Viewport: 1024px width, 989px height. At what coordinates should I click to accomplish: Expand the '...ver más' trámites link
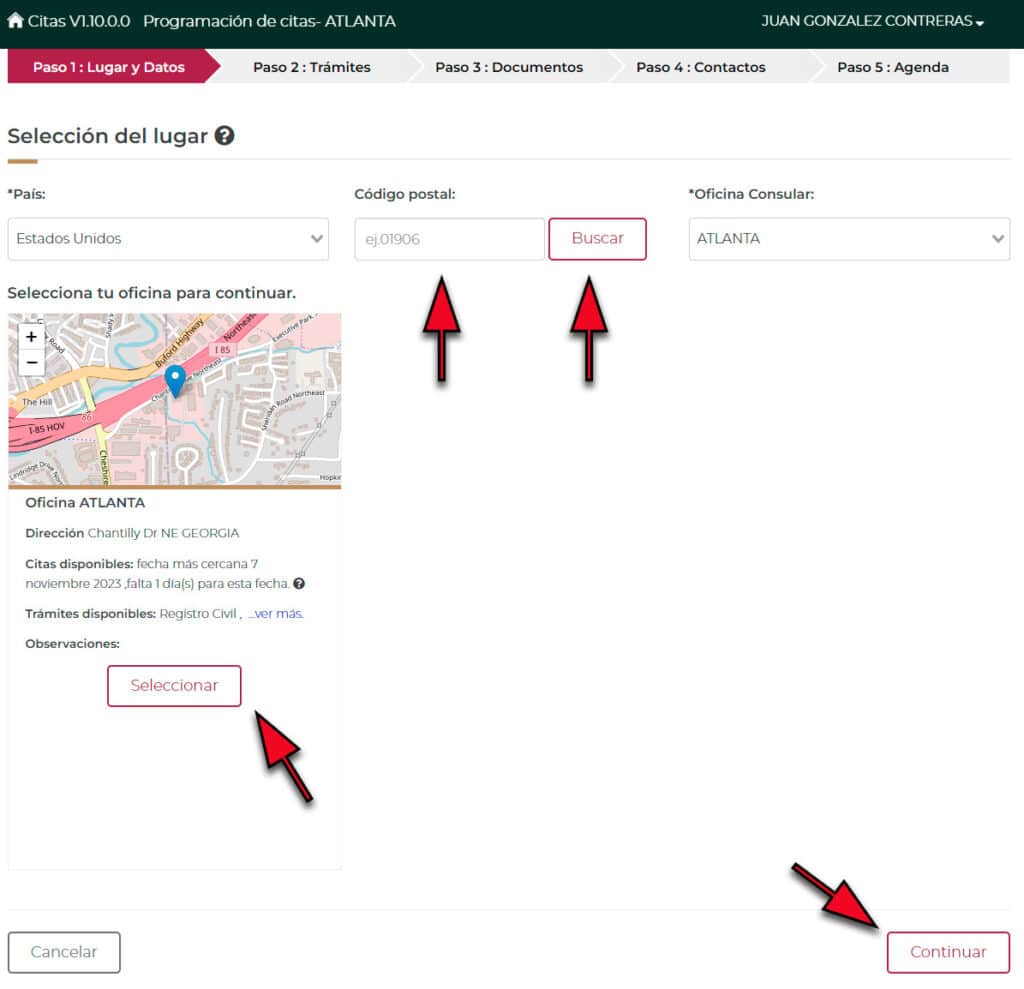pyautogui.click(x=275, y=614)
